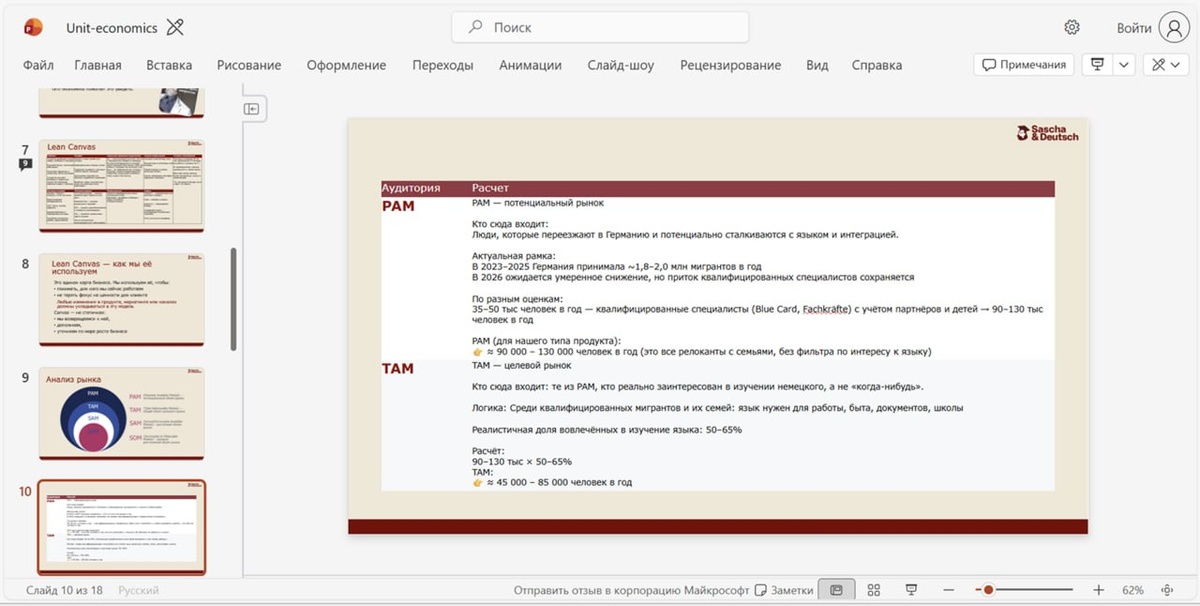
Task: Open the settings gear icon
Action: coord(1072,27)
